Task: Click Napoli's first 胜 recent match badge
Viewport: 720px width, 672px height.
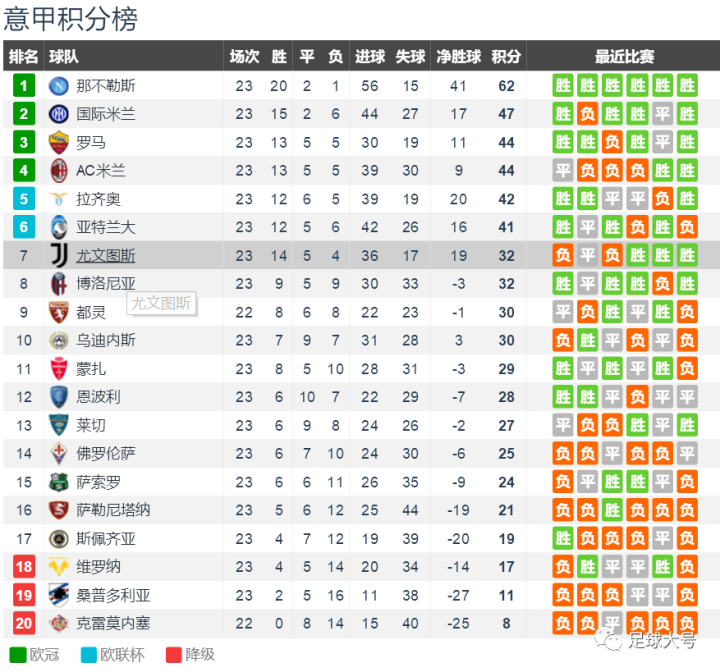Action: pos(563,86)
